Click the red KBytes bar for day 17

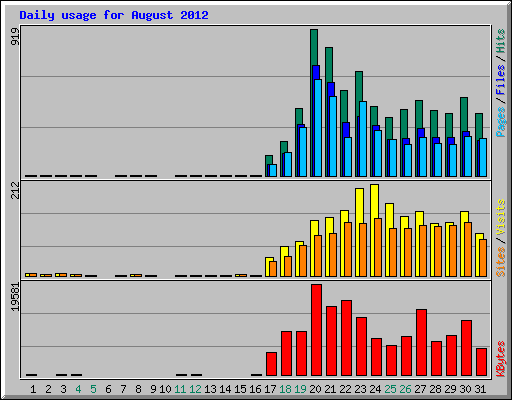(271, 364)
